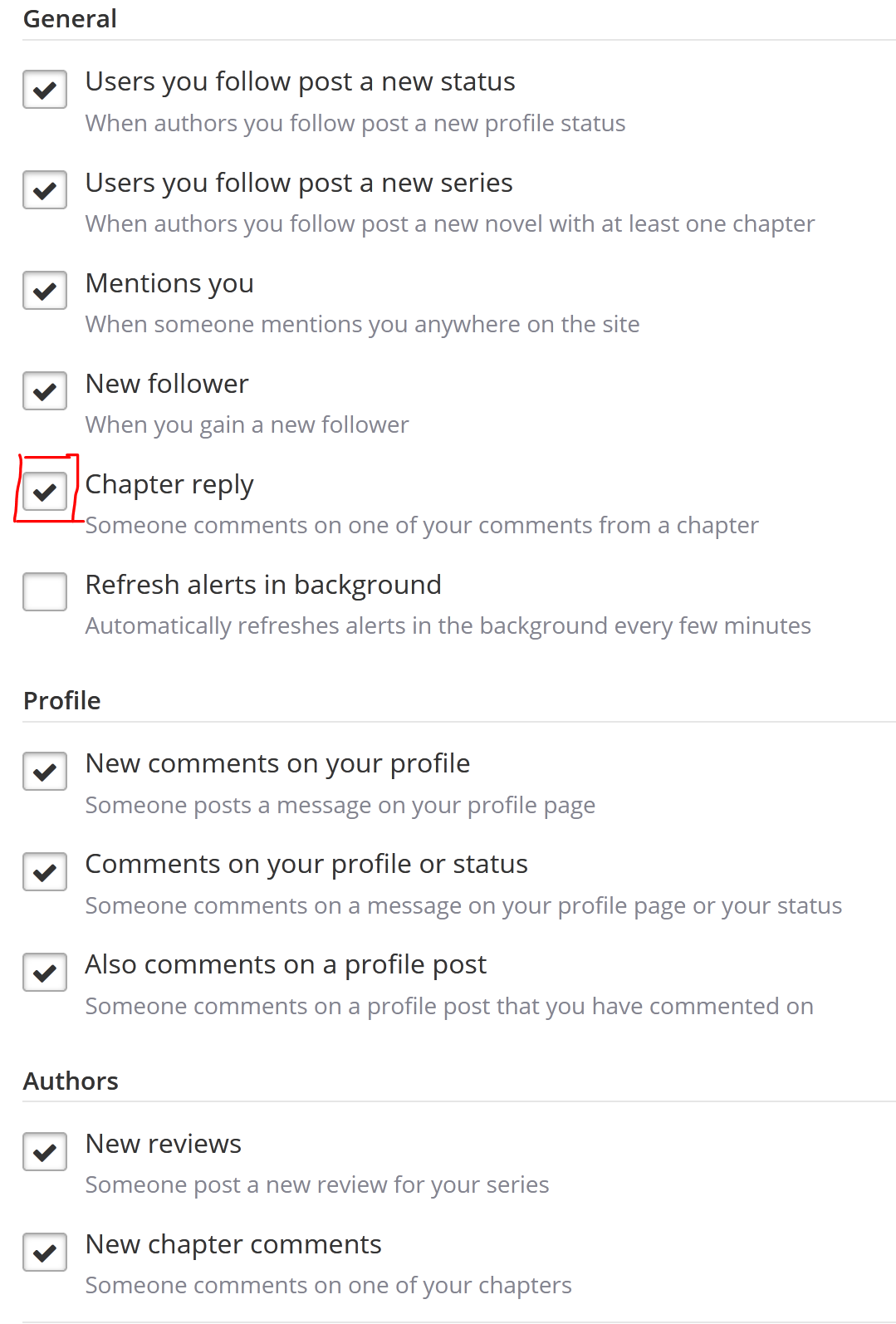896x1324 pixels.
Task: Click the 'Also comments on a profile post' label
Action: pos(286,964)
